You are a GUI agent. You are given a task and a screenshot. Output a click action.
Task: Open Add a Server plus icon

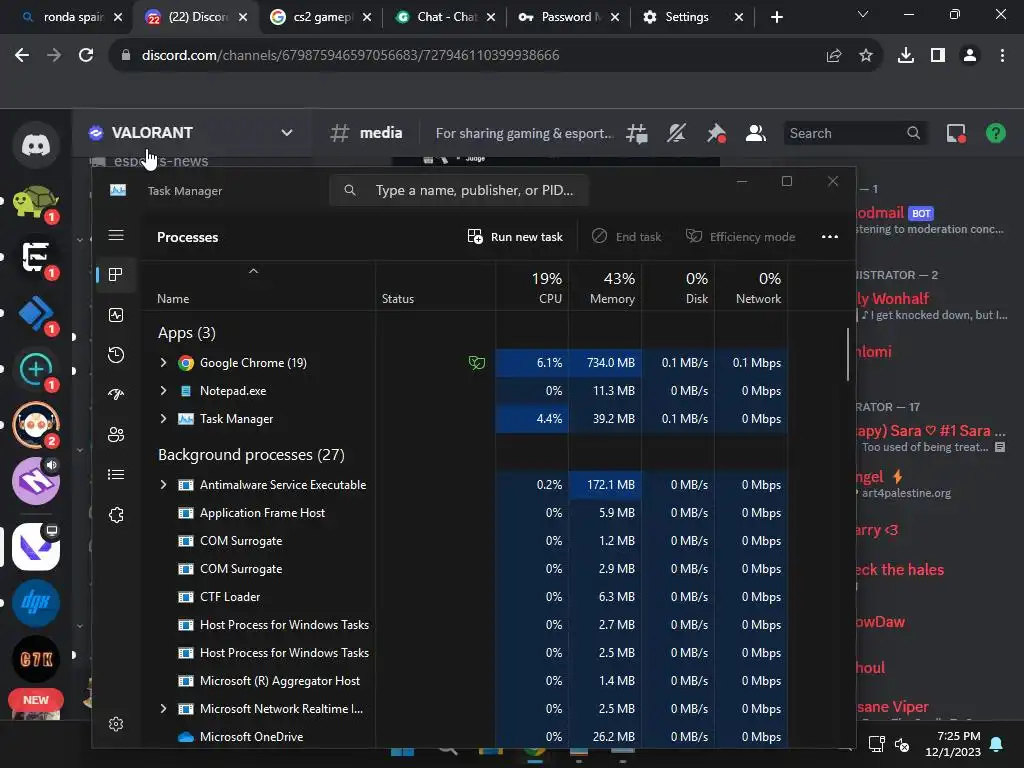point(36,370)
